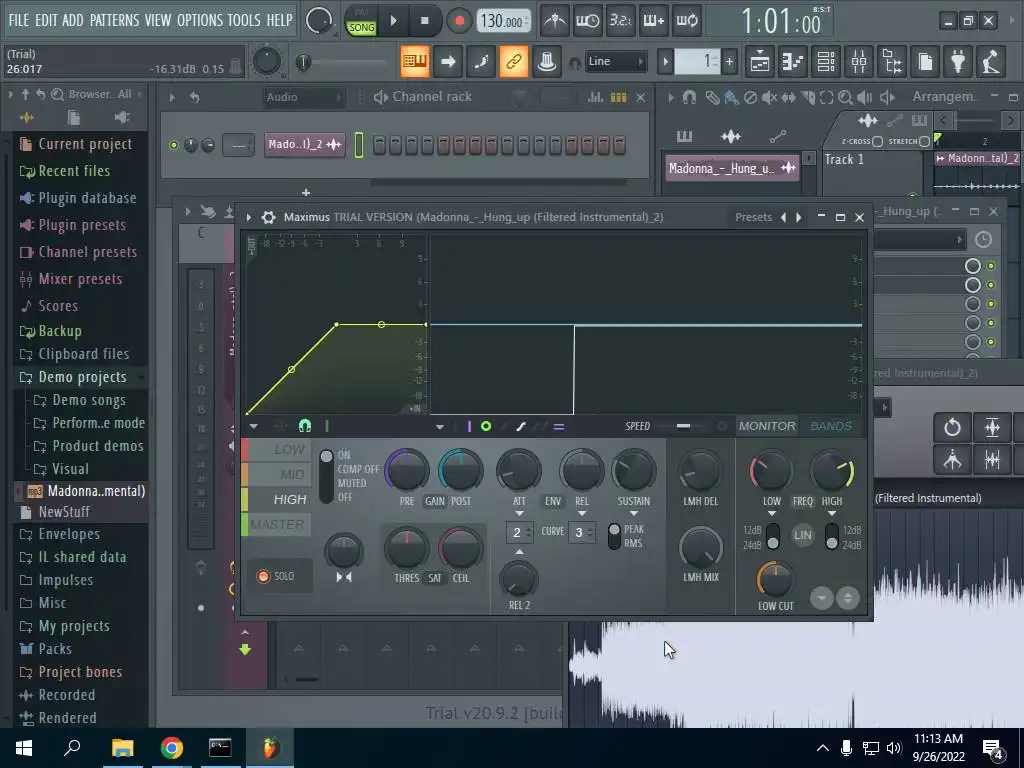Open the Browser tree view icon
Screen dimensions: 1024x768
click(892, 62)
